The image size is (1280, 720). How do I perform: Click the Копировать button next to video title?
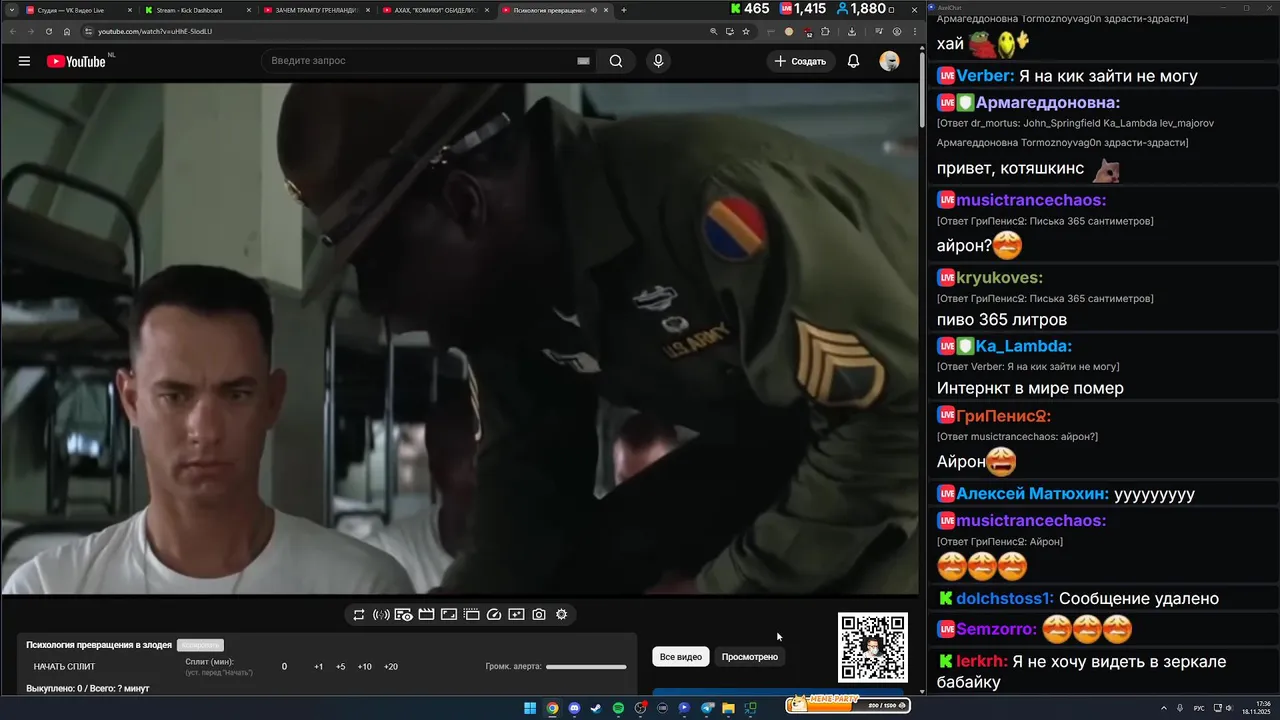201,645
